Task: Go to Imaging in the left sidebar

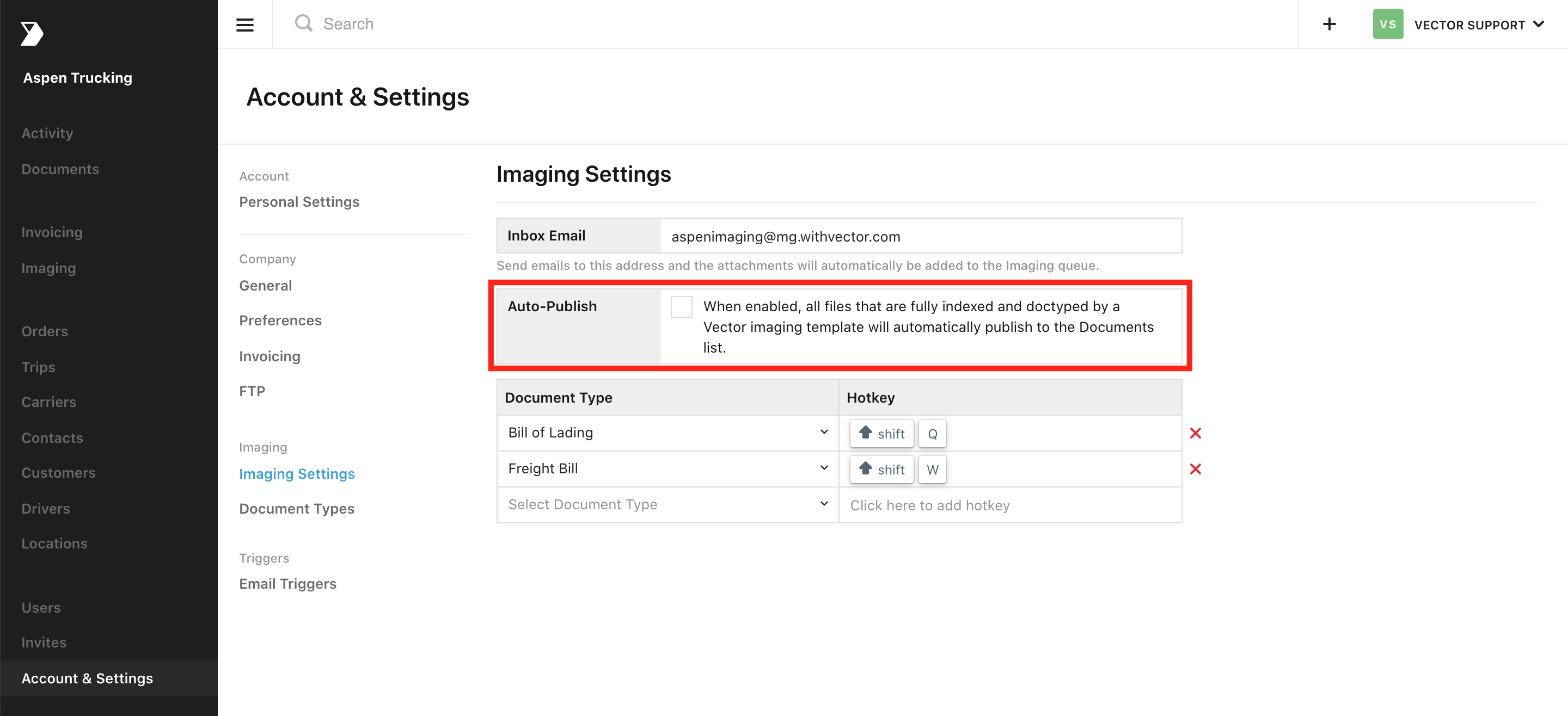Action: click(x=48, y=268)
